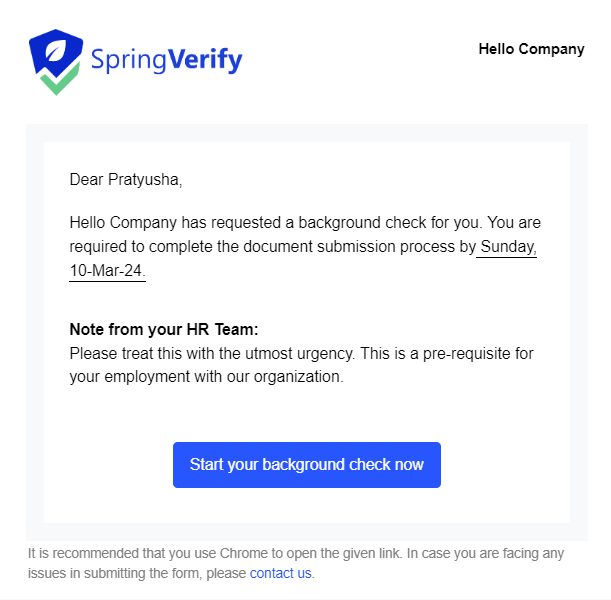Image resolution: width=611 pixels, height=600 pixels.
Task: Click the "Dear Pratyusha," greeting
Action: [126, 180]
